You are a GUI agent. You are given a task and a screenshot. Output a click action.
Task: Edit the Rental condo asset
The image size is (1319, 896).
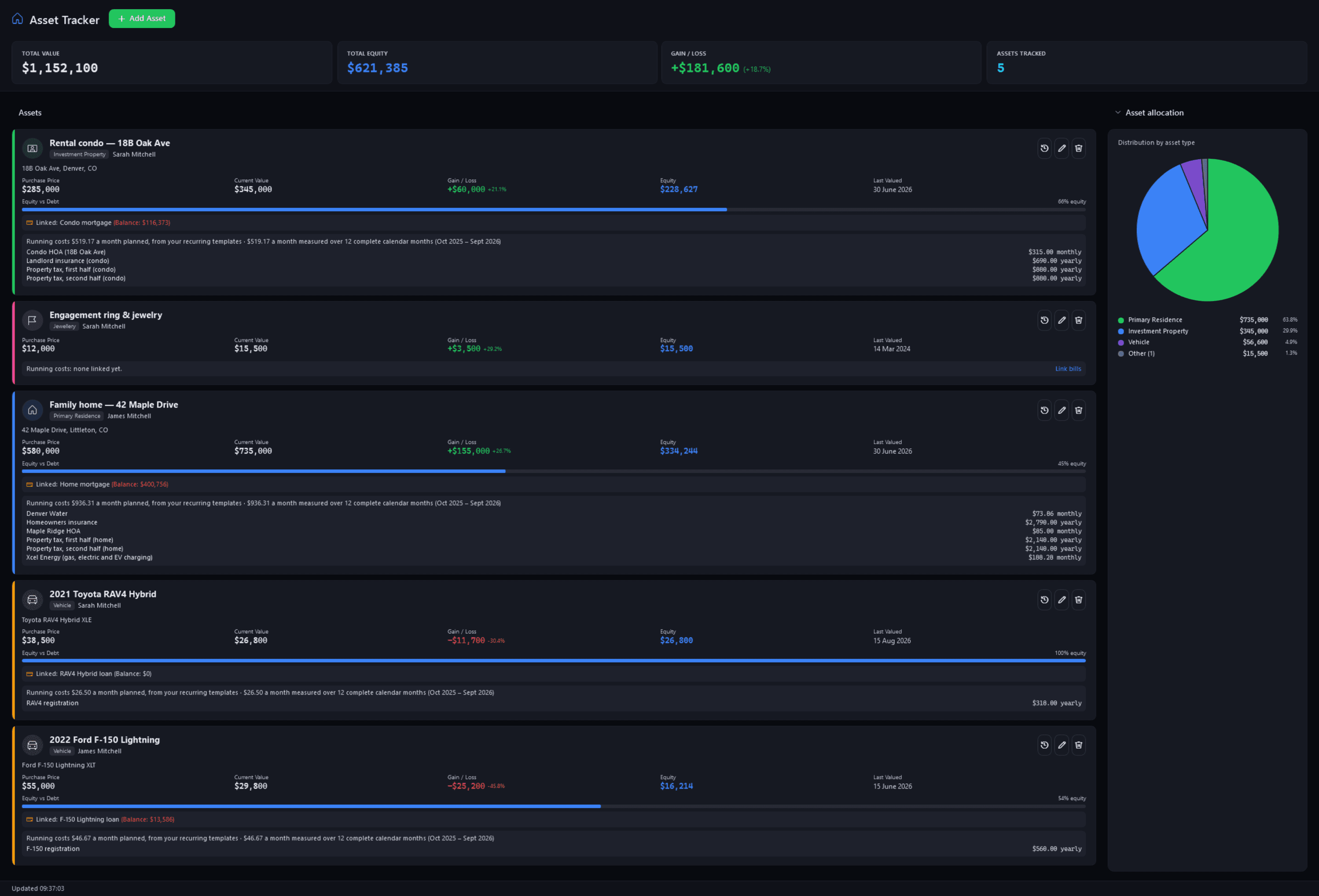click(1062, 149)
